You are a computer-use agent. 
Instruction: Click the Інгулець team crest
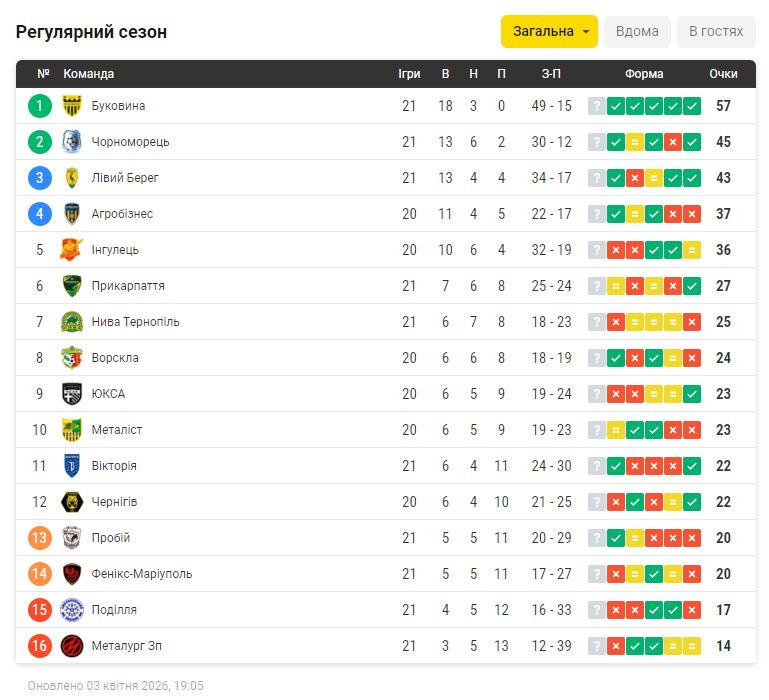71,250
